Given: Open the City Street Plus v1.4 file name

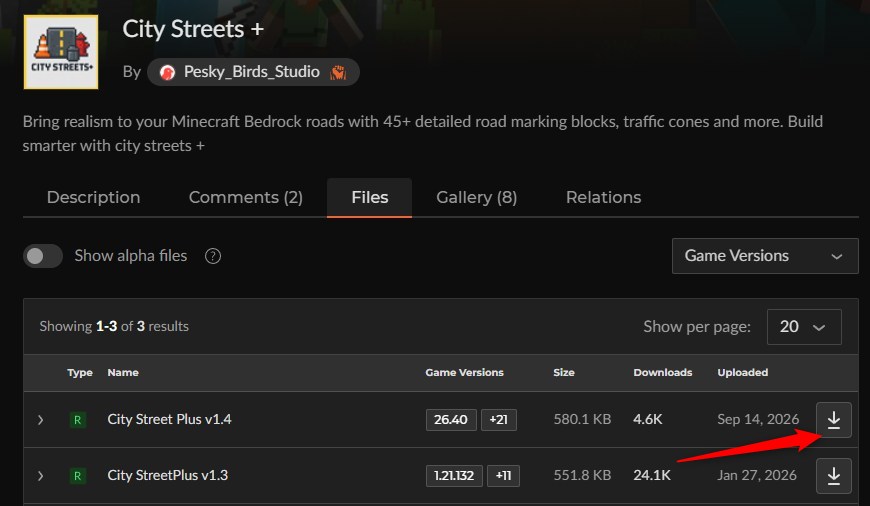Looking at the screenshot, I should [169, 419].
